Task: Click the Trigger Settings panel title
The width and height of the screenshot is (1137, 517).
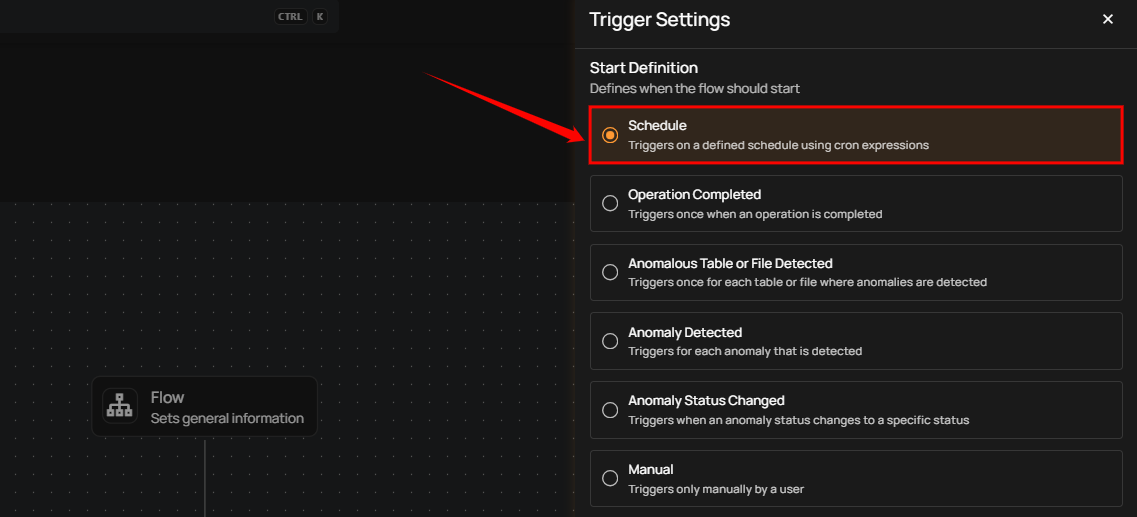Action: point(659,19)
